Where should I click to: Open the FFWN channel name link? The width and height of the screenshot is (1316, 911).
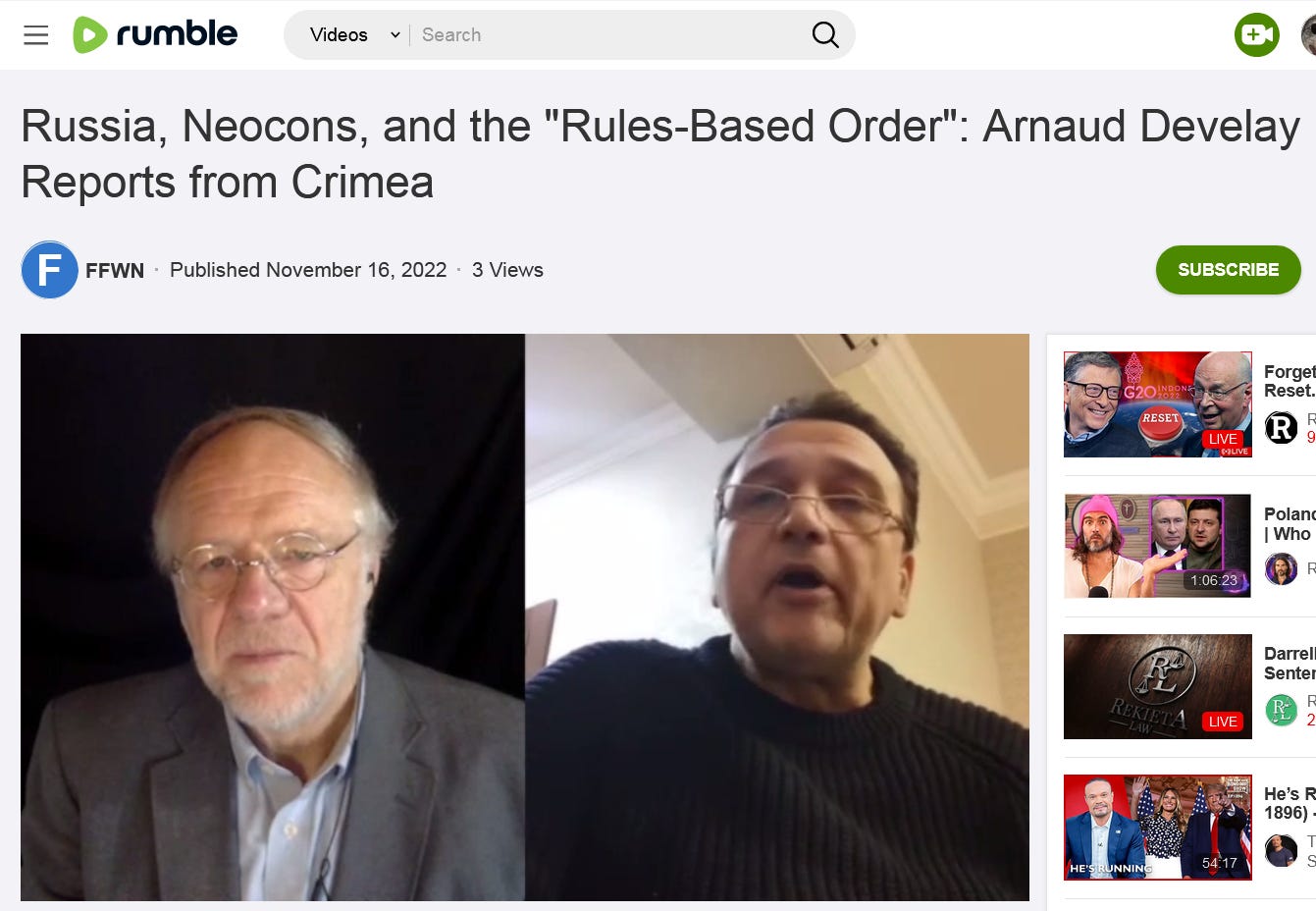point(115,270)
